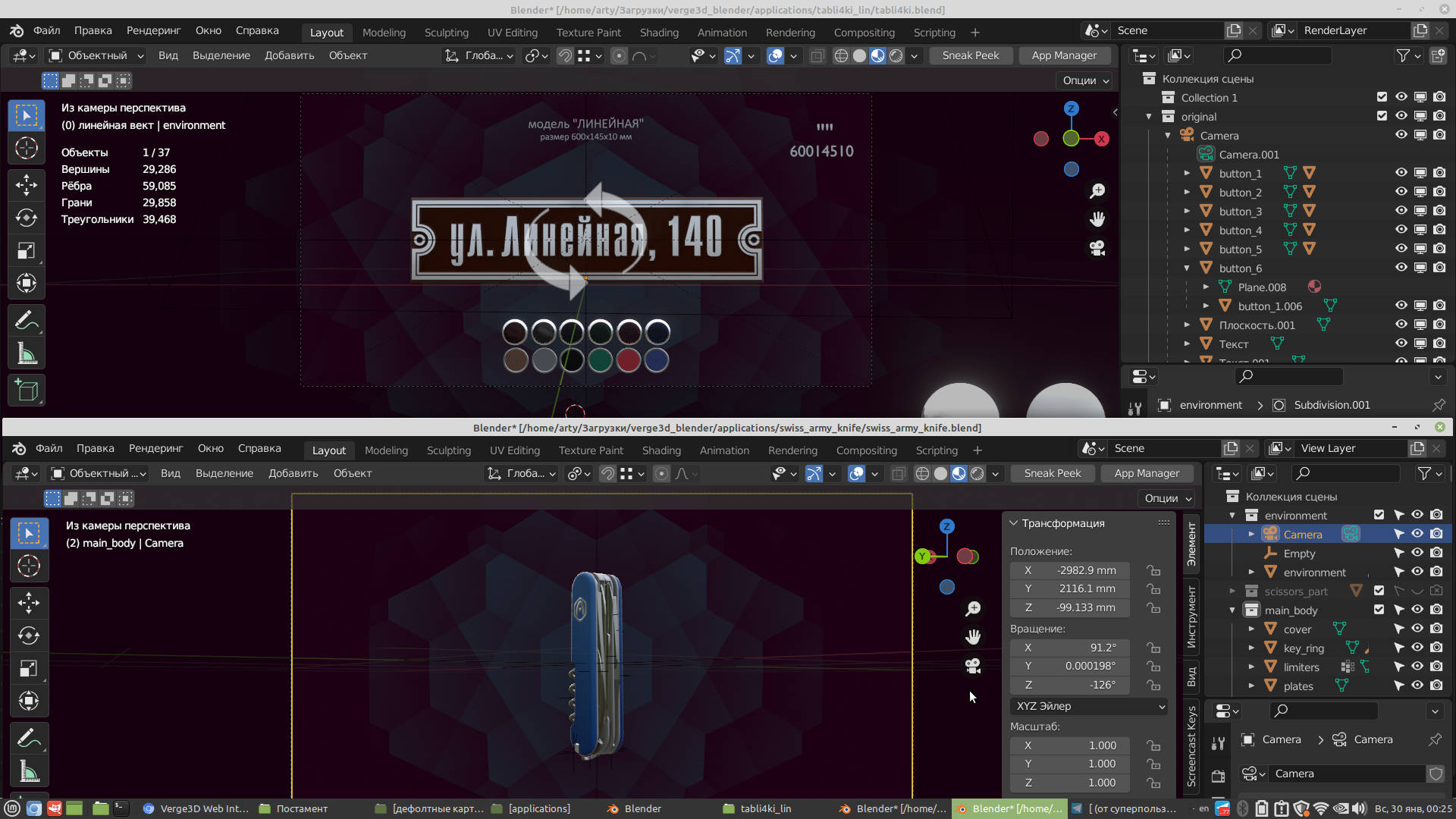This screenshot has width=1456, height=819.
Task: Select the Rotate tool in top Blender window
Action: pos(27,218)
